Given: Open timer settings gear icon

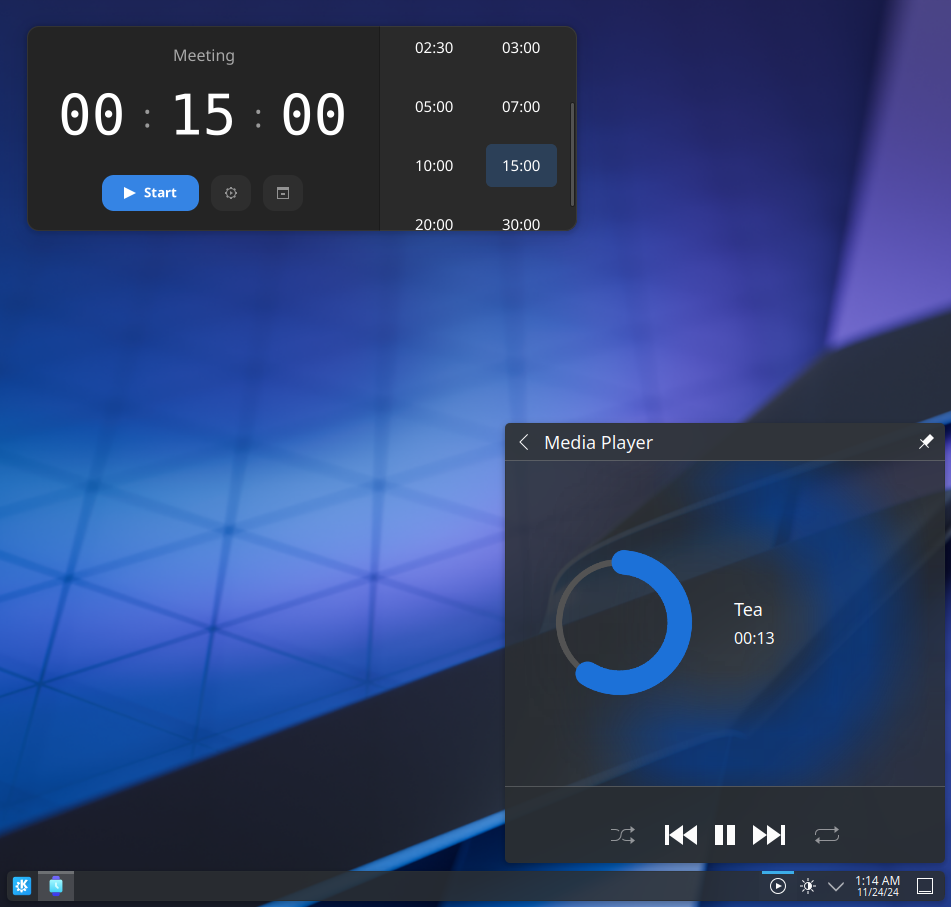Looking at the screenshot, I should point(231,193).
